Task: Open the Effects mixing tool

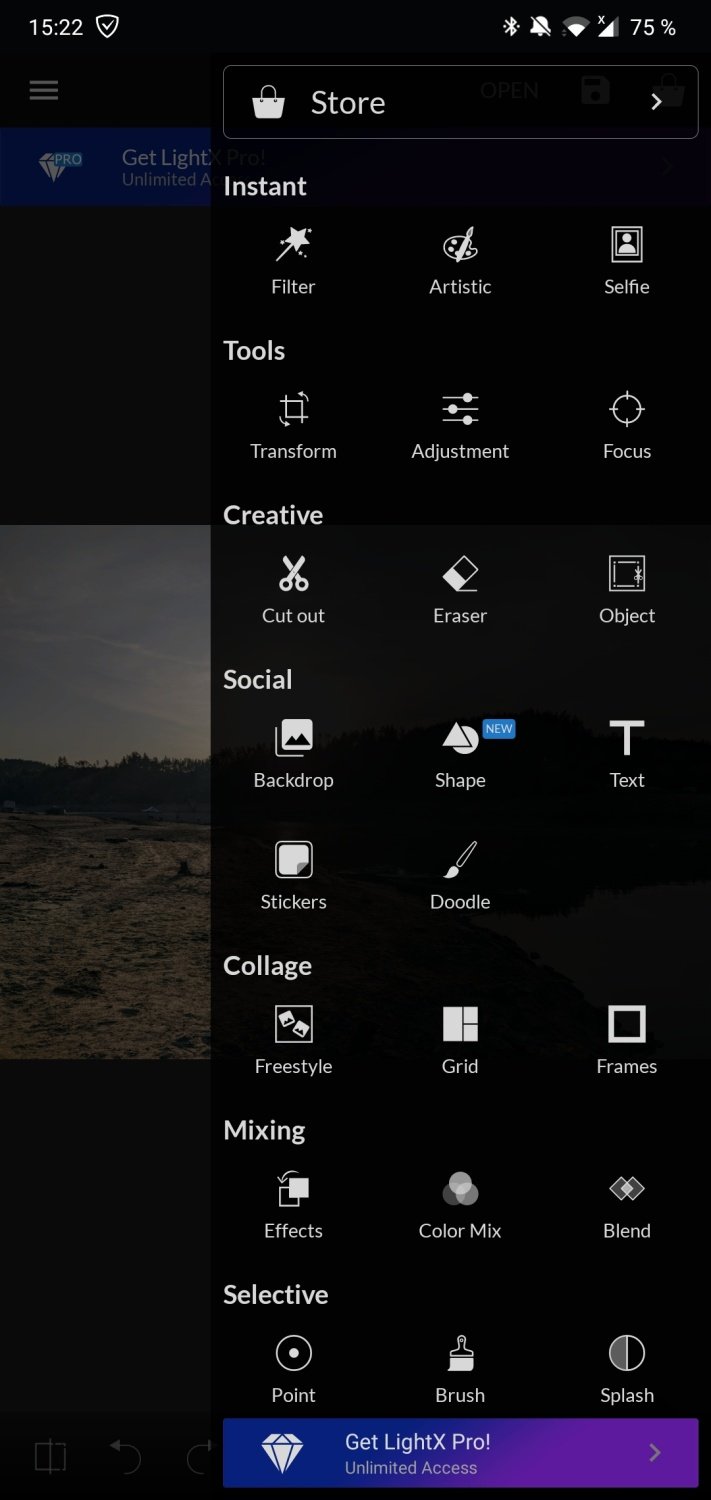Action: click(293, 1205)
